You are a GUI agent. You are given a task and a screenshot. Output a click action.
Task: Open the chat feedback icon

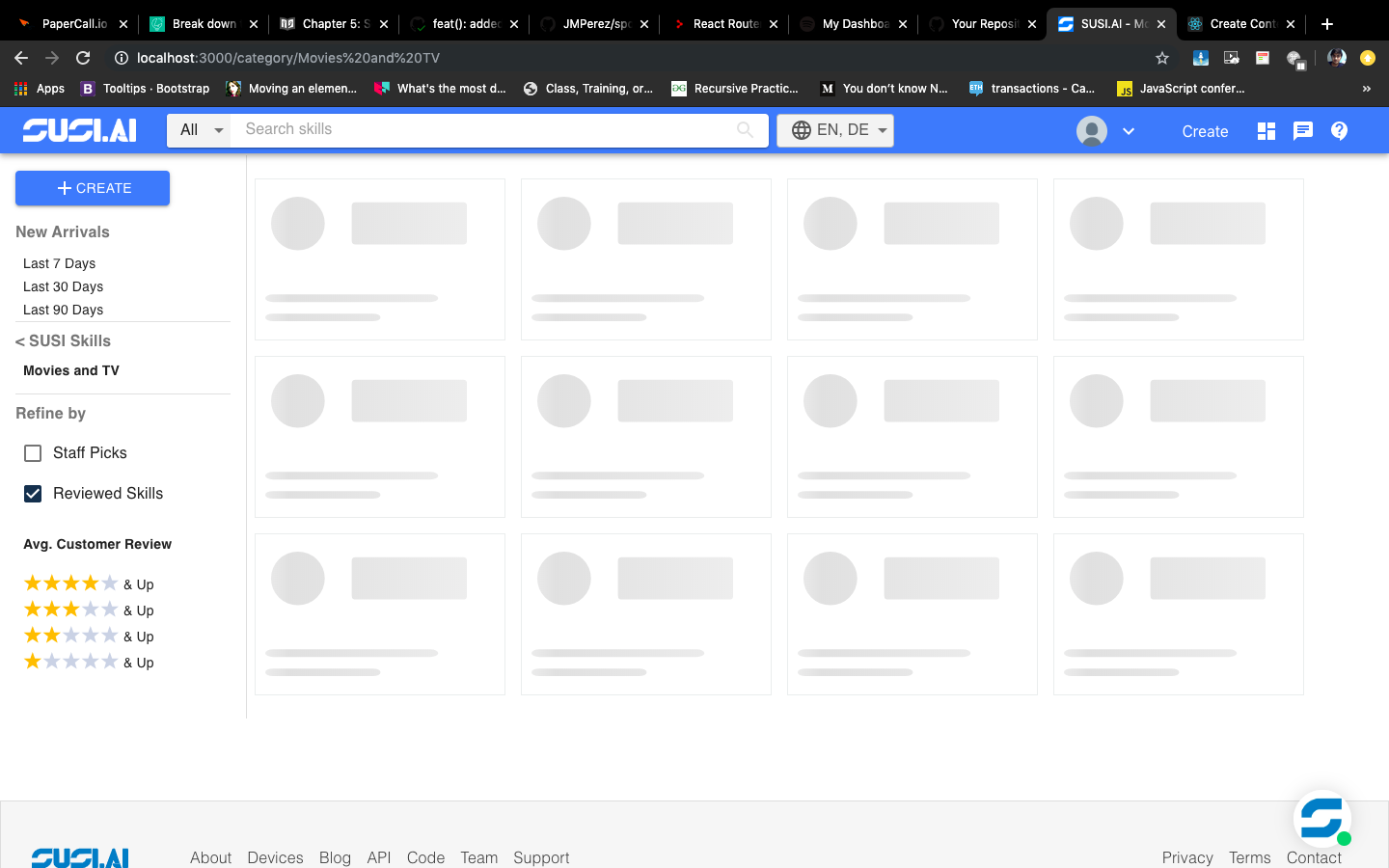click(x=1303, y=131)
